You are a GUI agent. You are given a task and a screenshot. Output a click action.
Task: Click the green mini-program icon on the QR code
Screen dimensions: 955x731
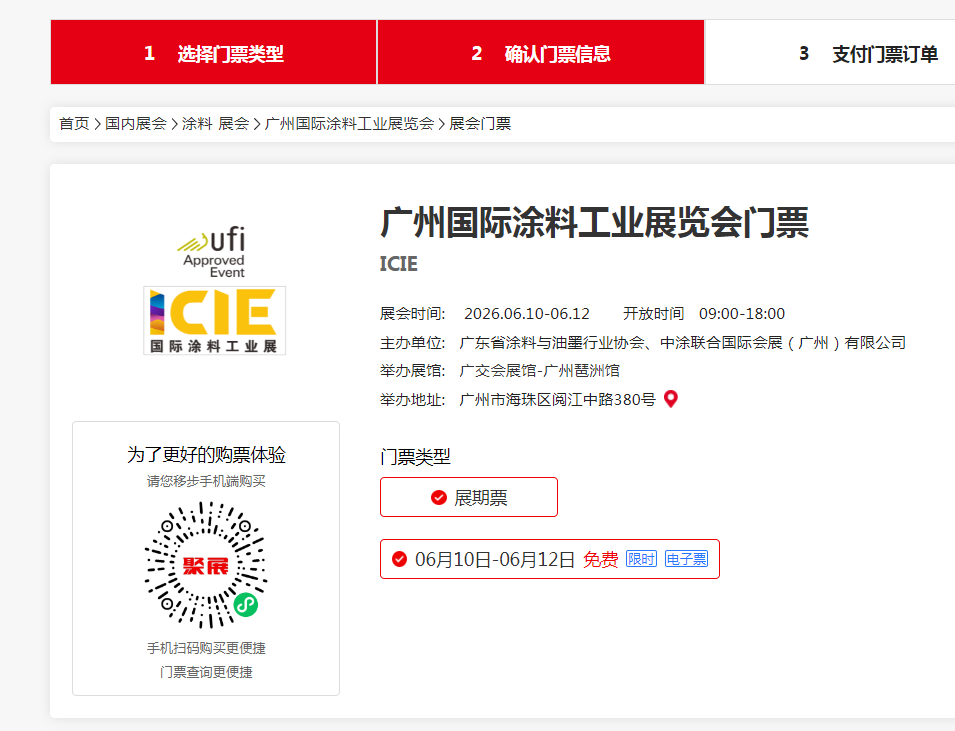click(245, 605)
